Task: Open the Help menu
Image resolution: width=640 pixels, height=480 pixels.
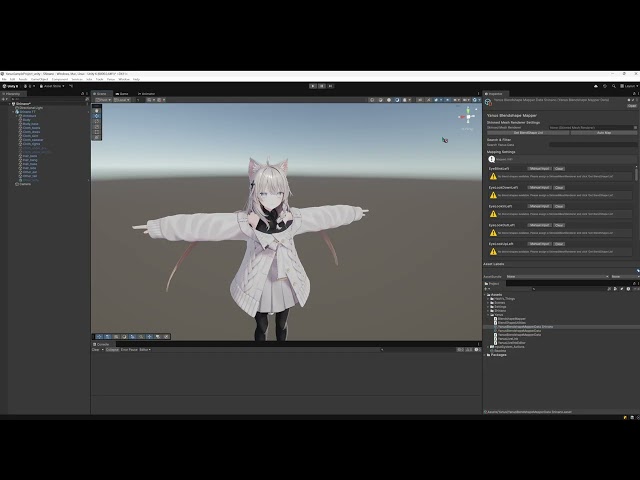Action: click(136, 79)
